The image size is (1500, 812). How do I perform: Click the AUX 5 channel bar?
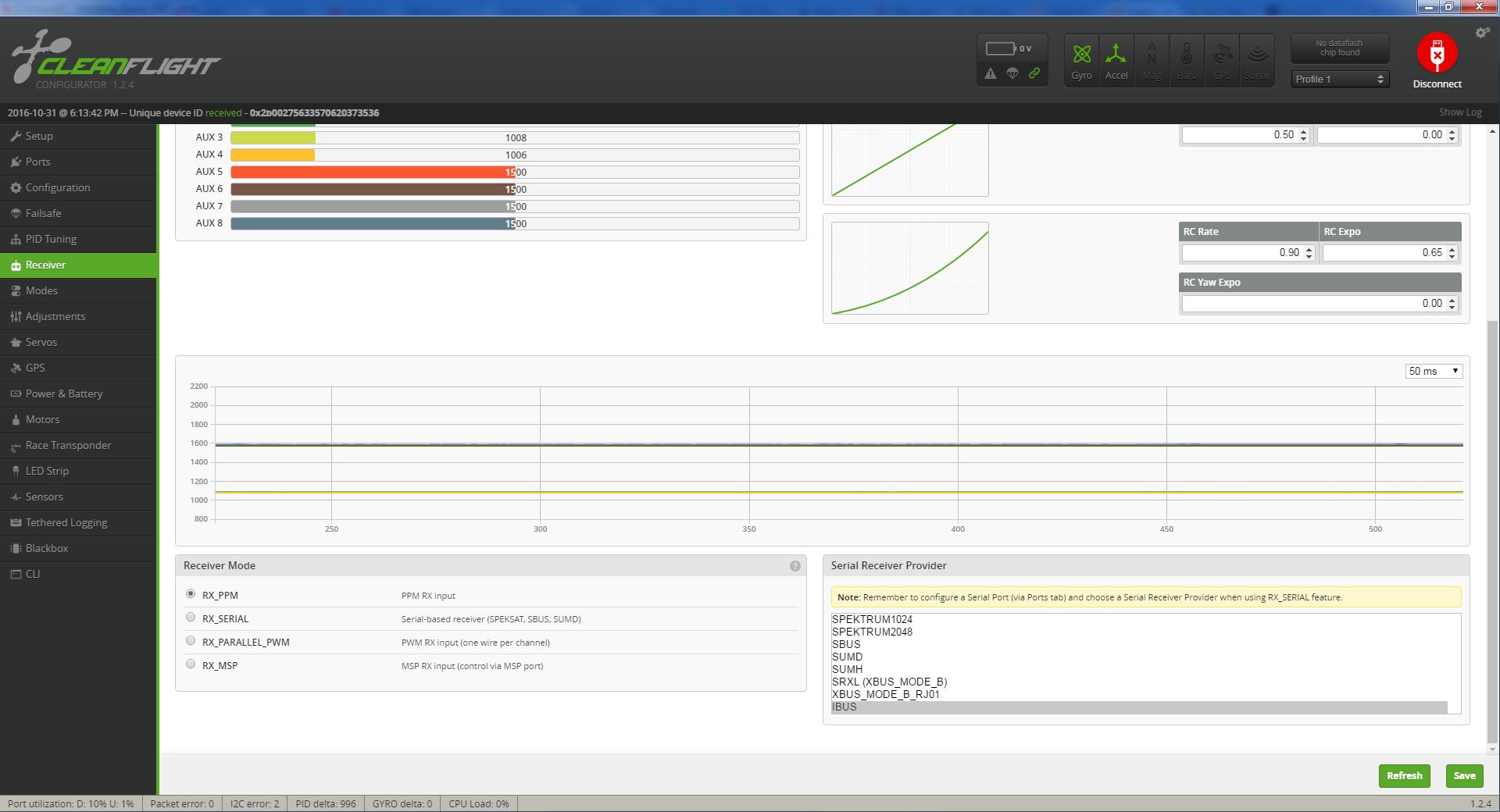click(x=515, y=172)
